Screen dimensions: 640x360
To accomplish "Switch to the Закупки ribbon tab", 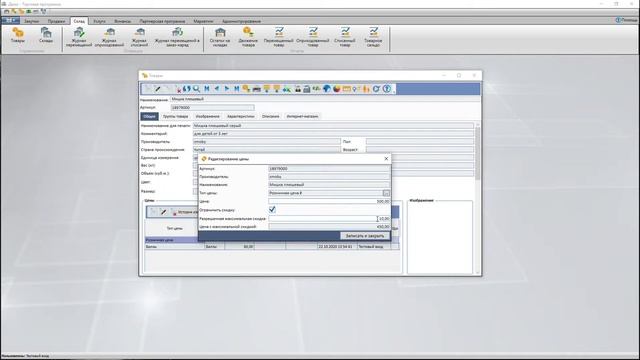I will click(31, 21).
